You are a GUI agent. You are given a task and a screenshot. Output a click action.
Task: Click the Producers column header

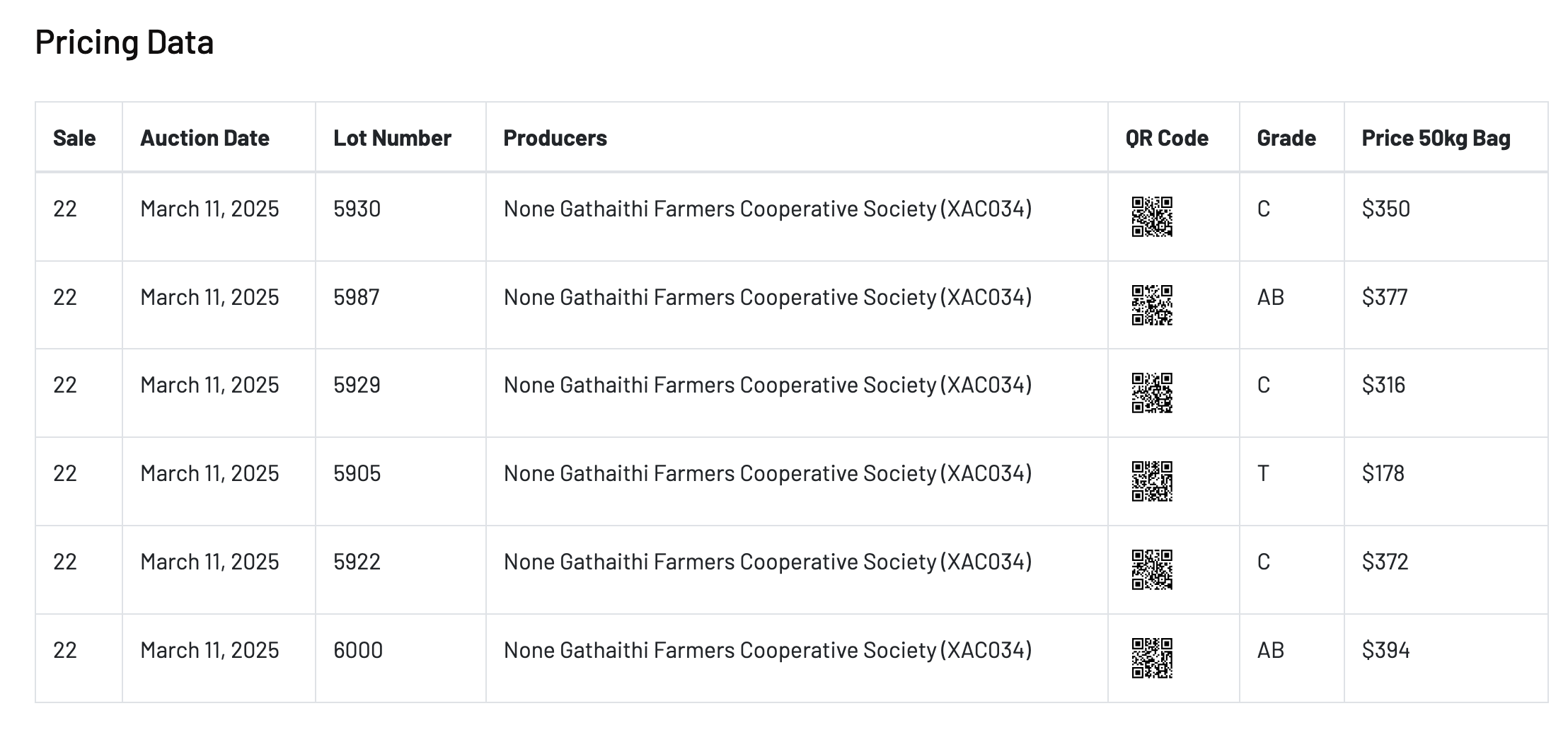point(555,138)
